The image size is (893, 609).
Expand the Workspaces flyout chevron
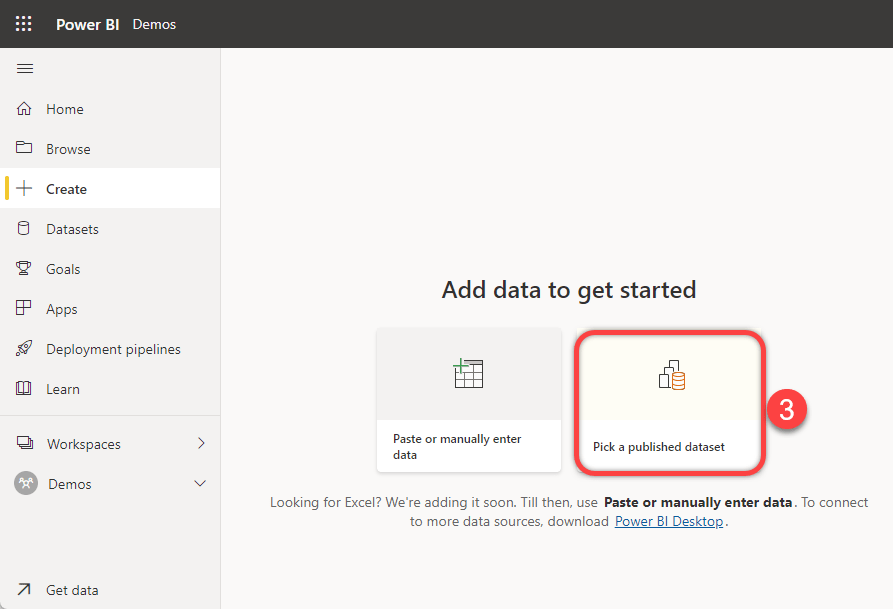201,443
